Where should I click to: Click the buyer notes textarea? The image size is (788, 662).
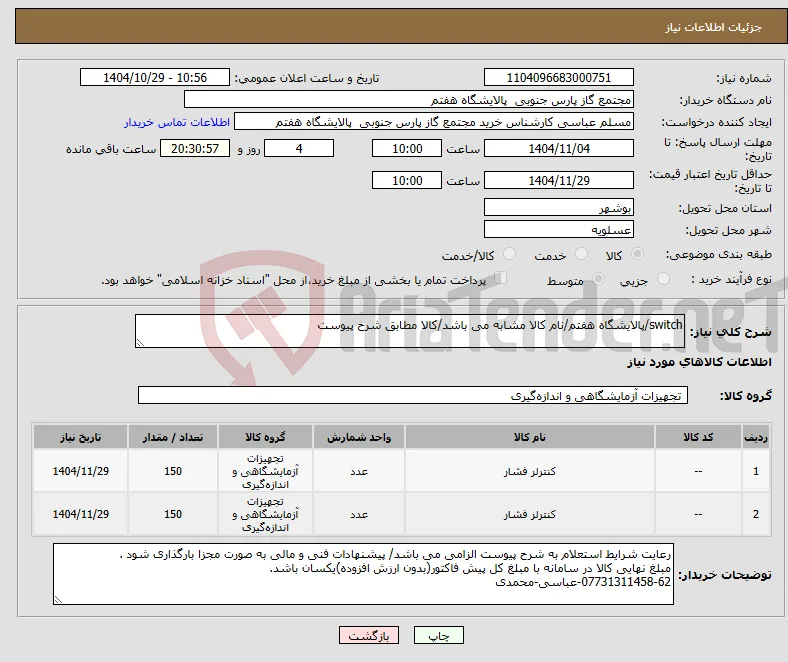[x=363, y=574]
